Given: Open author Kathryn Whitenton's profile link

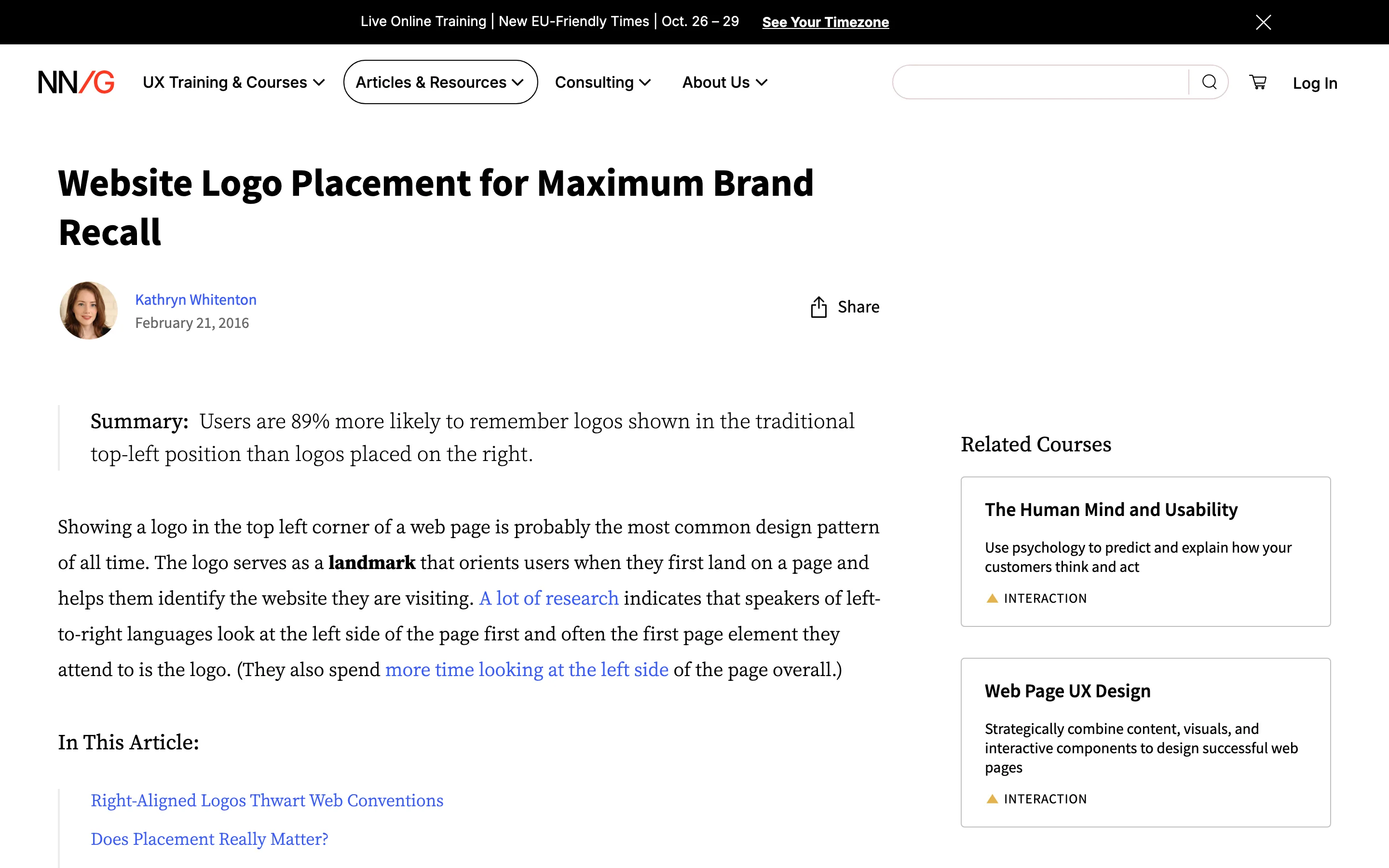Looking at the screenshot, I should 196,299.
